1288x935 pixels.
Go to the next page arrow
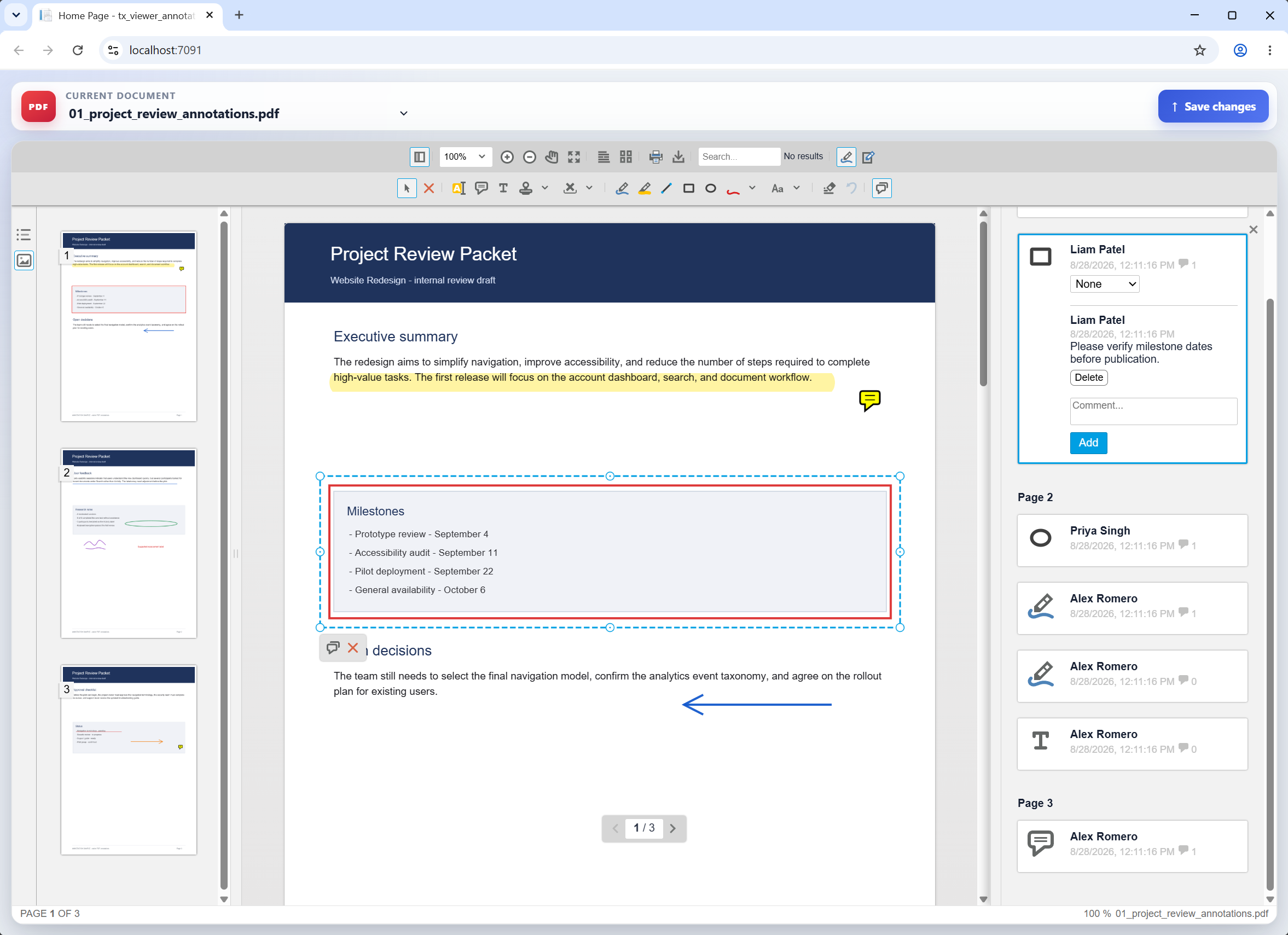point(673,828)
